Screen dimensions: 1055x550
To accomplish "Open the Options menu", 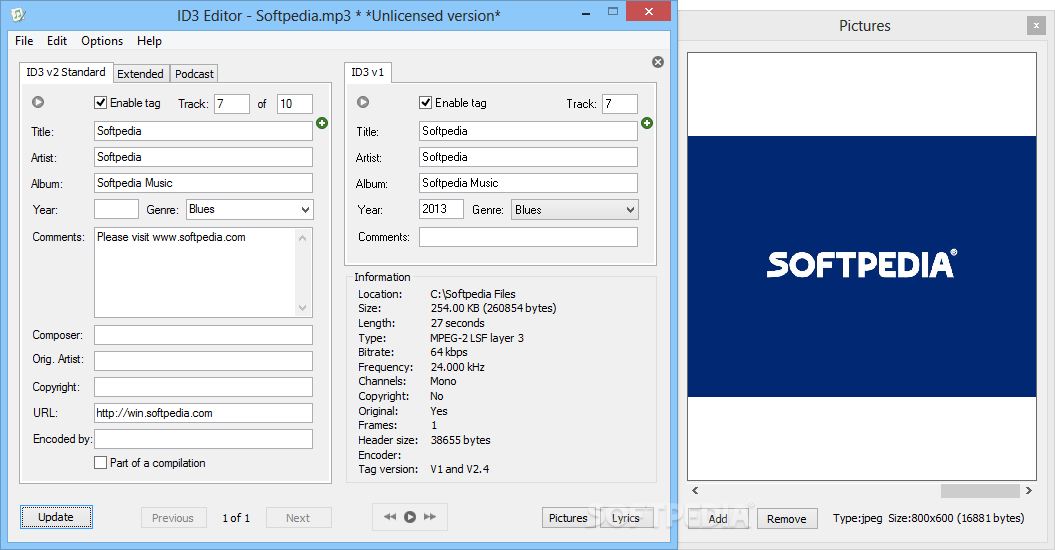I will [102, 41].
